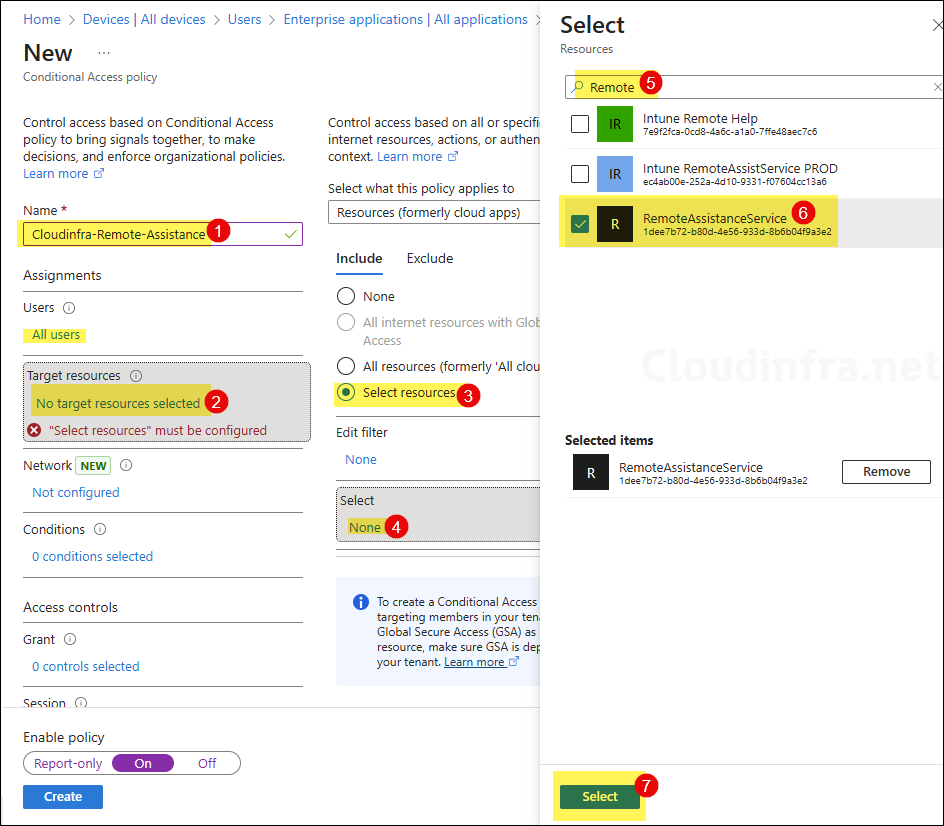Click the Intune Remote Help green IR icon
Image resolution: width=944 pixels, height=826 pixels.
[x=615, y=124]
